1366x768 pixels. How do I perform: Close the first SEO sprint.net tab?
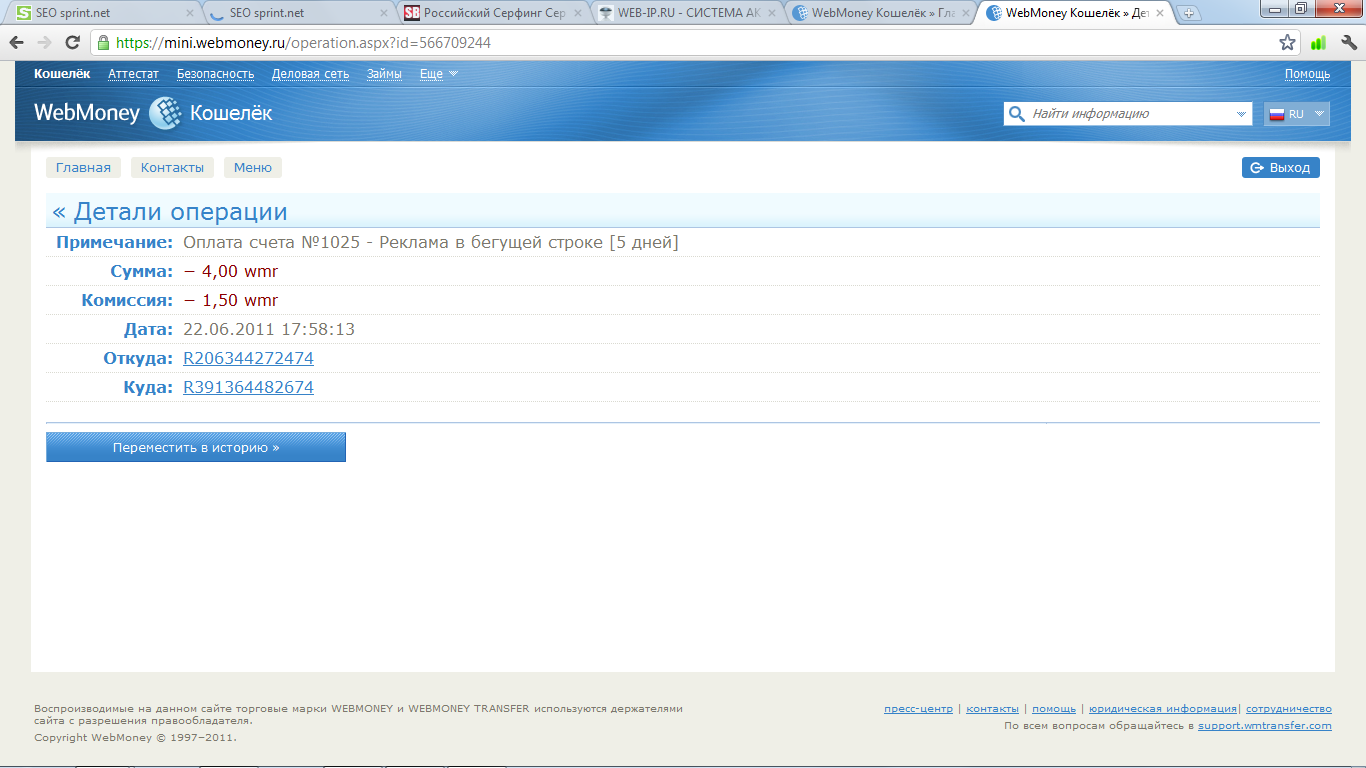[190, 13]
